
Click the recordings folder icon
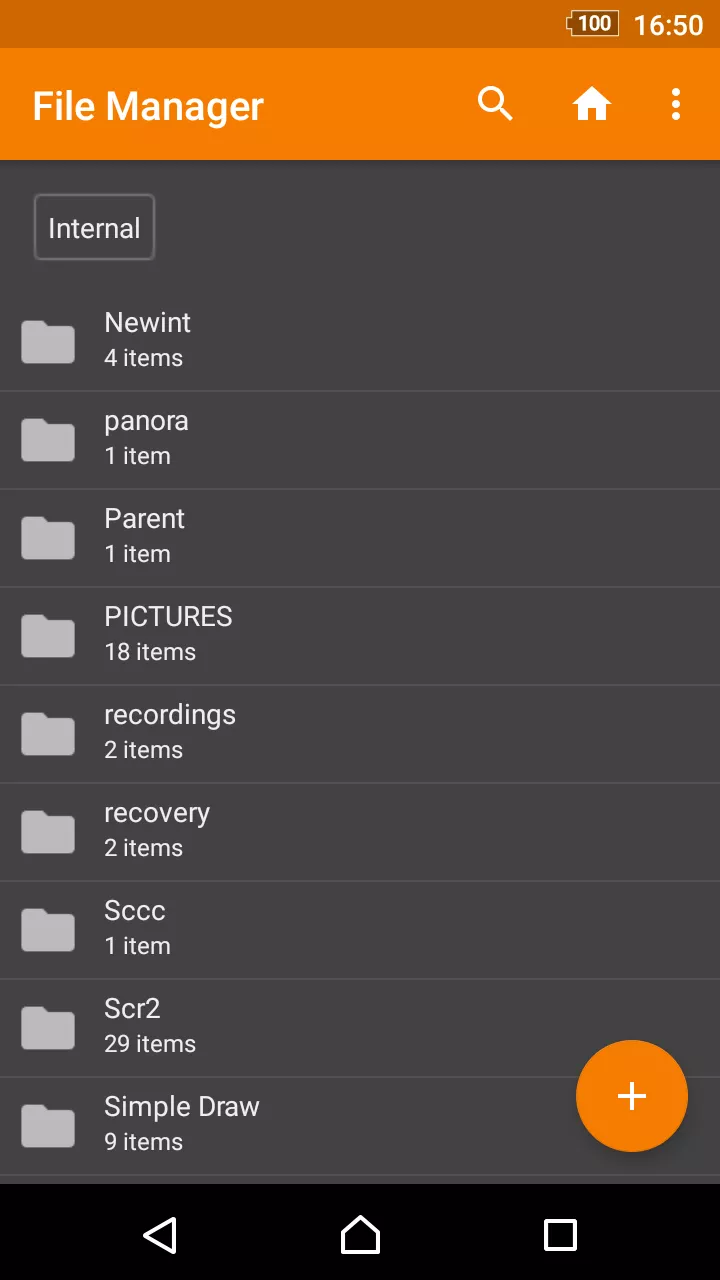pos(48,734)
